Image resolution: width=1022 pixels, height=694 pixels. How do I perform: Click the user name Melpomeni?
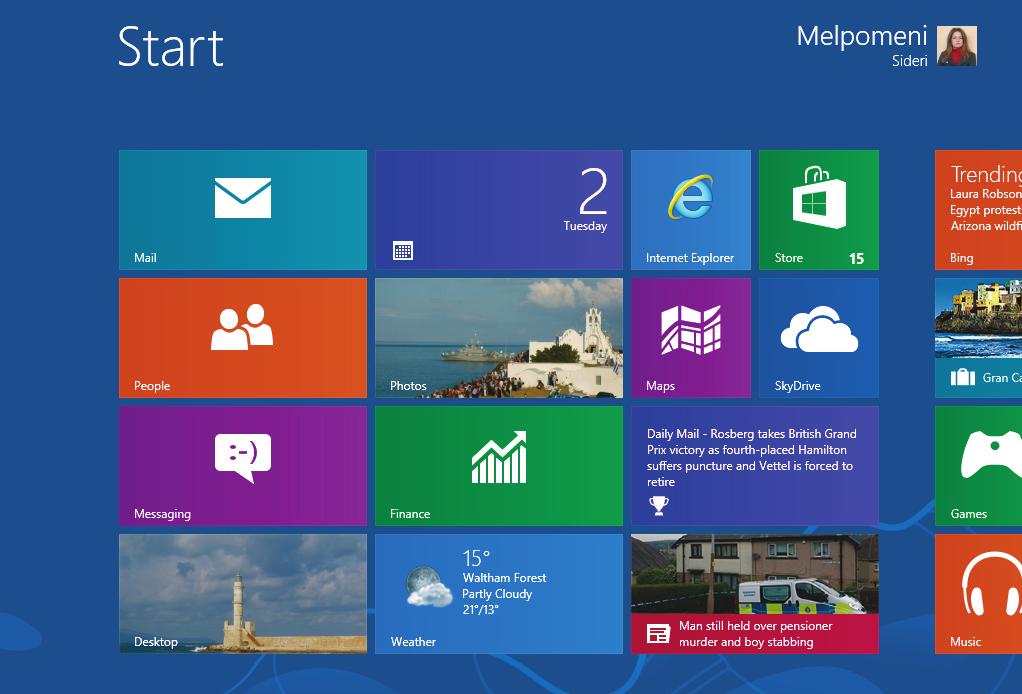862,36
